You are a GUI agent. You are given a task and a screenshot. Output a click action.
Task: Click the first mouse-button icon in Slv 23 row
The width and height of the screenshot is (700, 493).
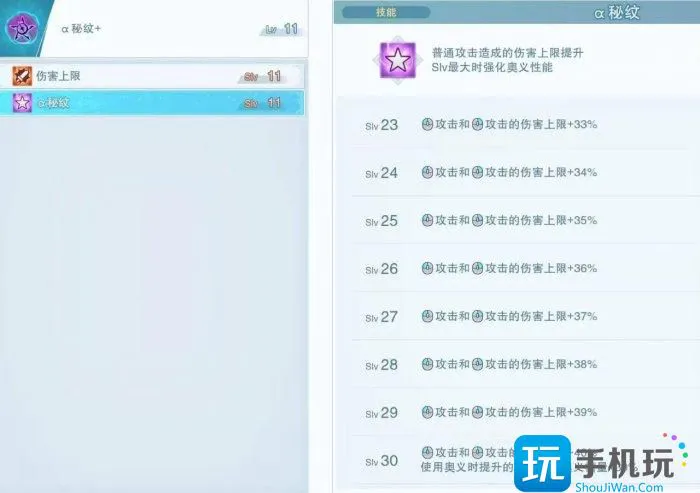[x=427, y=125]
